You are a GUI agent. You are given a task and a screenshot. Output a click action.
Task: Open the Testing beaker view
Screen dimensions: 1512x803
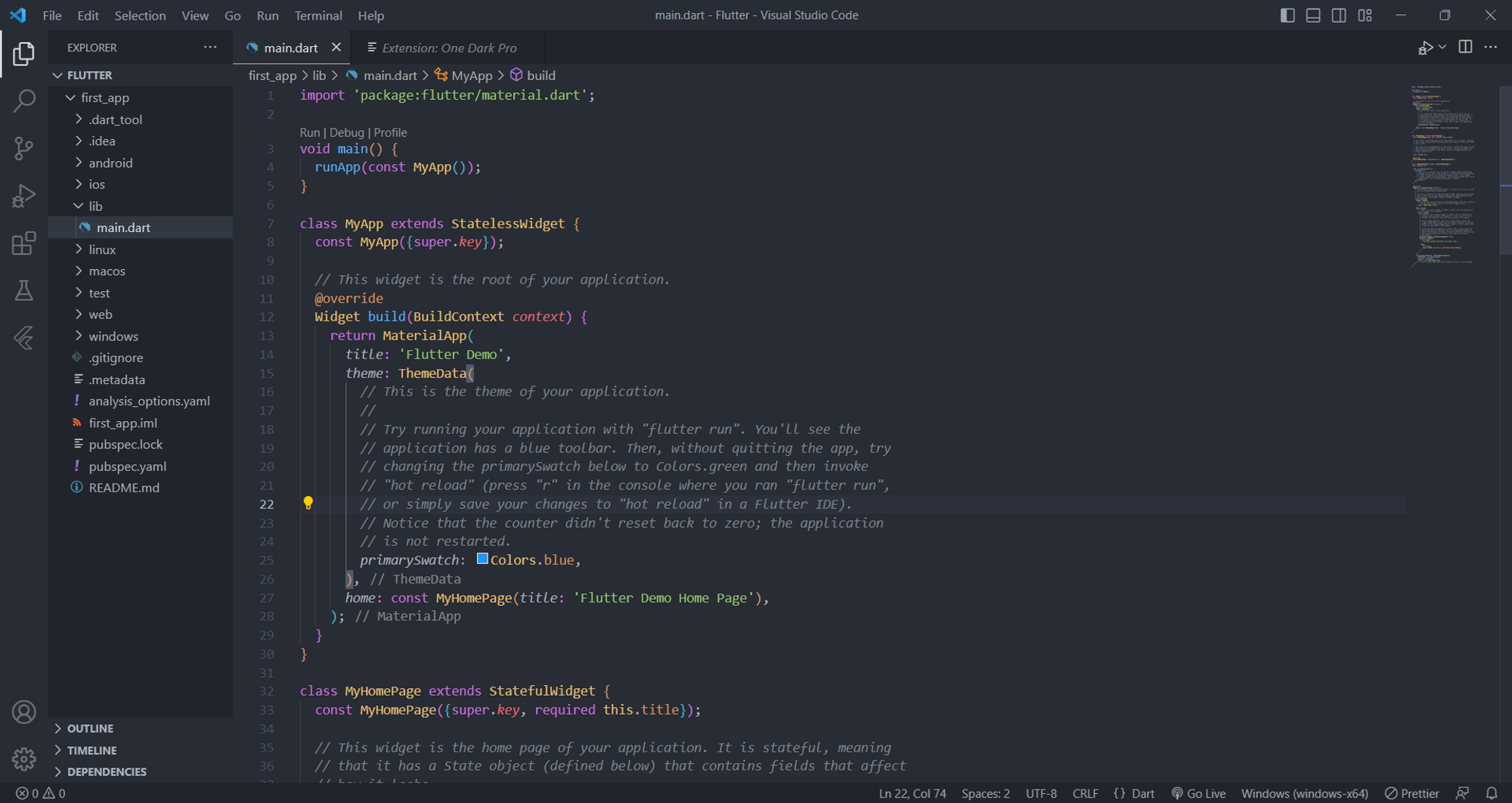23,290
